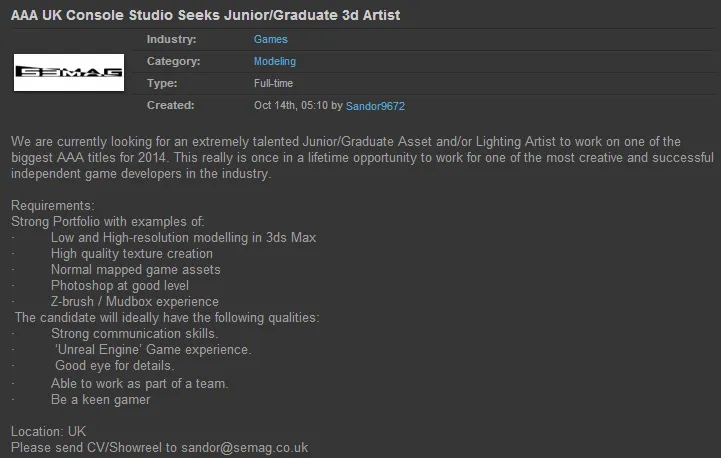Click the Requirements heading text

[x=50, y=206]
